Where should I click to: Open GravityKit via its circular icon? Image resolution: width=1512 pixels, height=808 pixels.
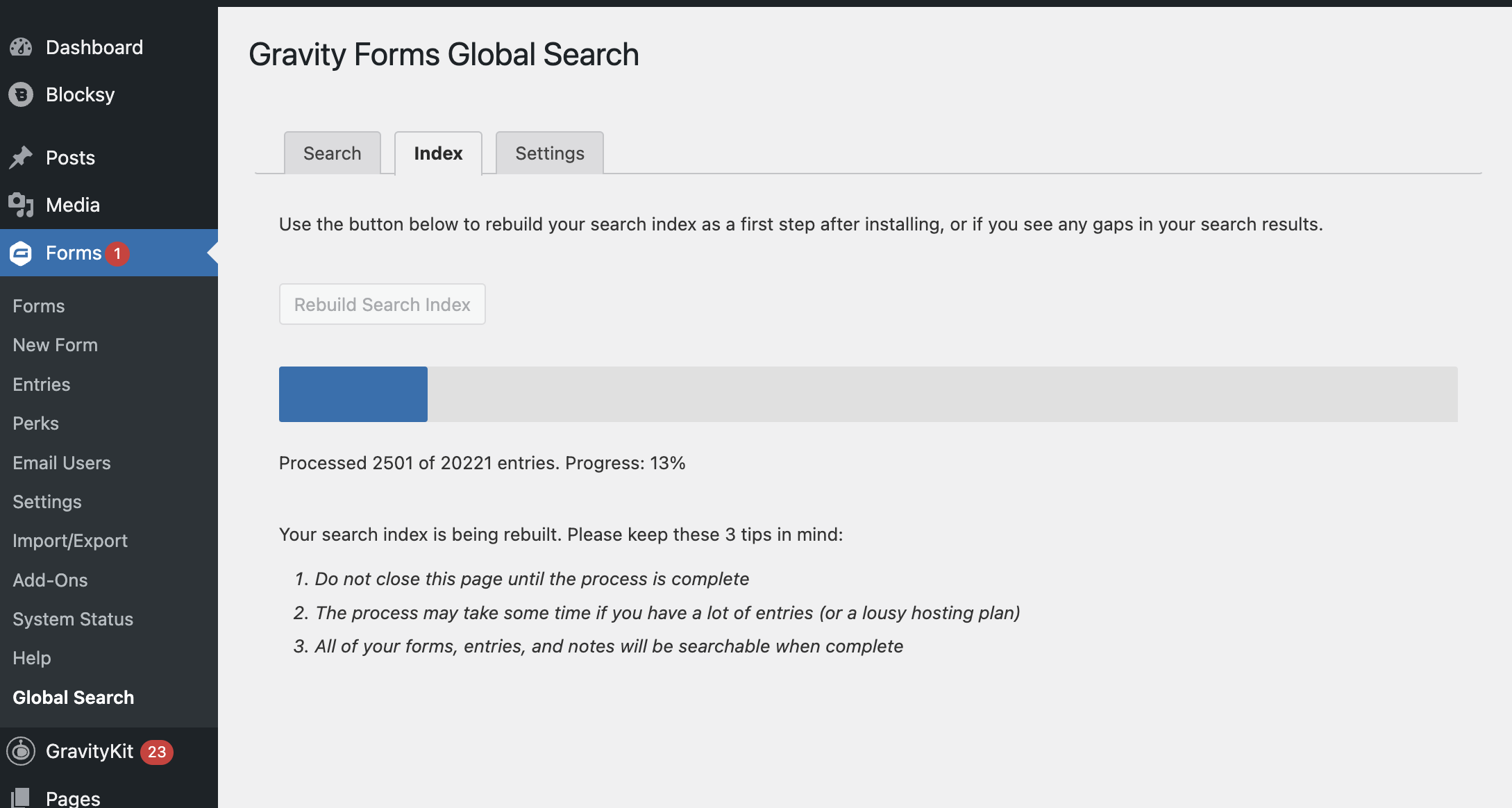[x=22, y=750]
